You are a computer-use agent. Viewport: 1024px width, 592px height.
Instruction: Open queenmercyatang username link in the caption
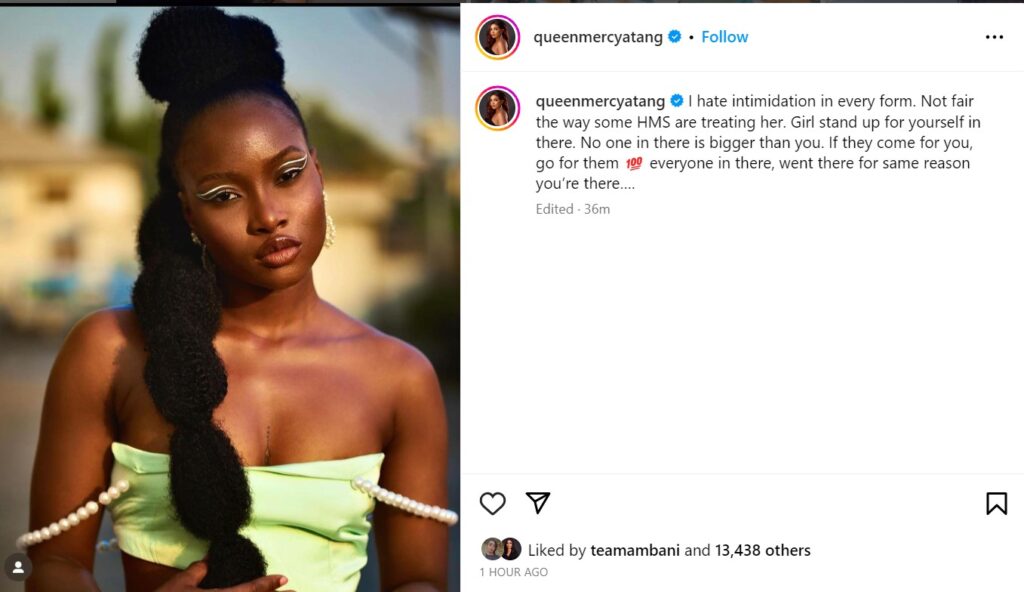coord(601,101)
